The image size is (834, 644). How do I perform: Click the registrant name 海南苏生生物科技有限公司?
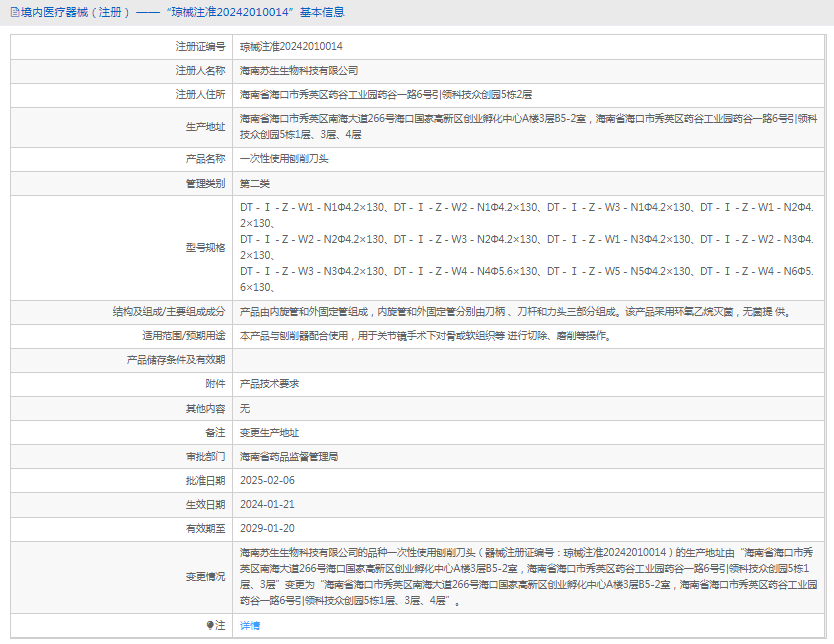click(x=299, y=71)
